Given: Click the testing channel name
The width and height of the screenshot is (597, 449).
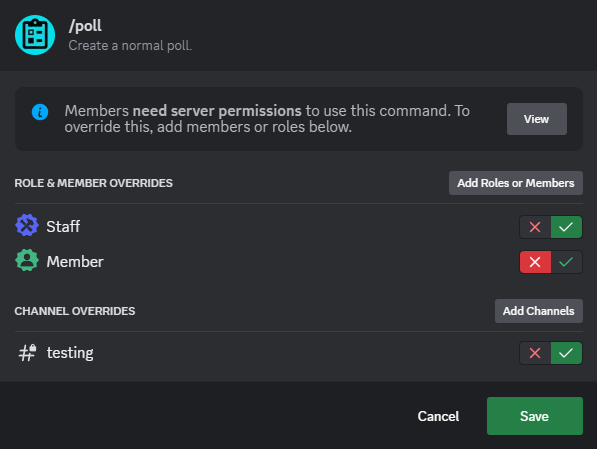Looking at the screenshot, I should pos(70,353).
